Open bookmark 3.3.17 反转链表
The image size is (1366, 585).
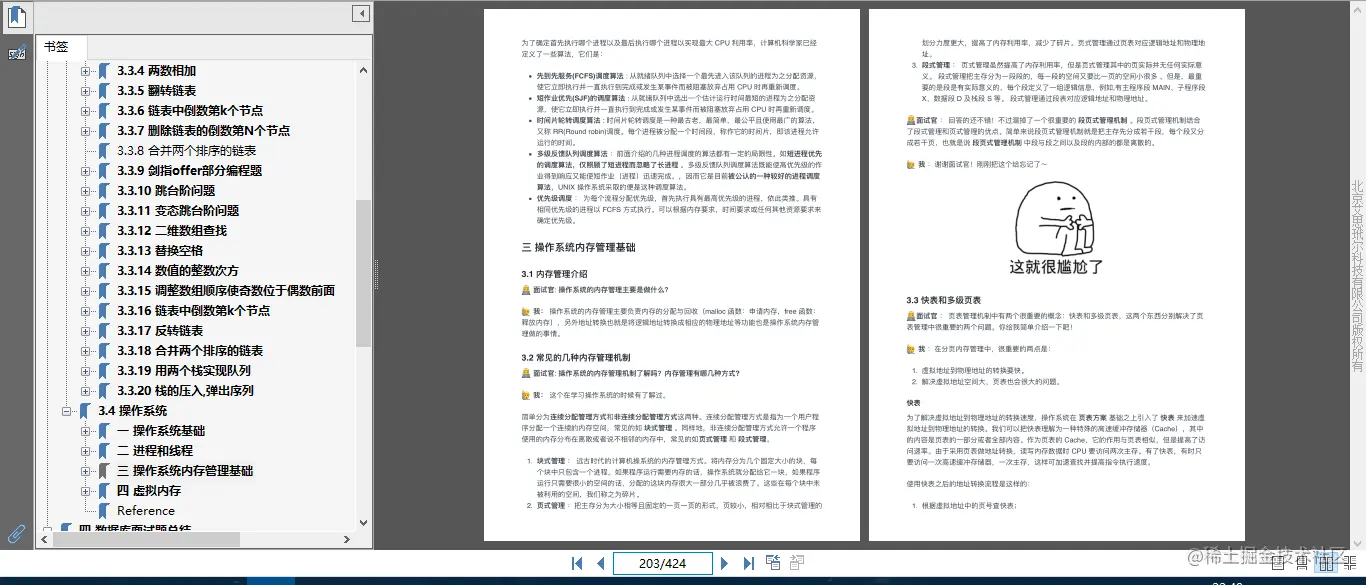(x=160, y=331)
